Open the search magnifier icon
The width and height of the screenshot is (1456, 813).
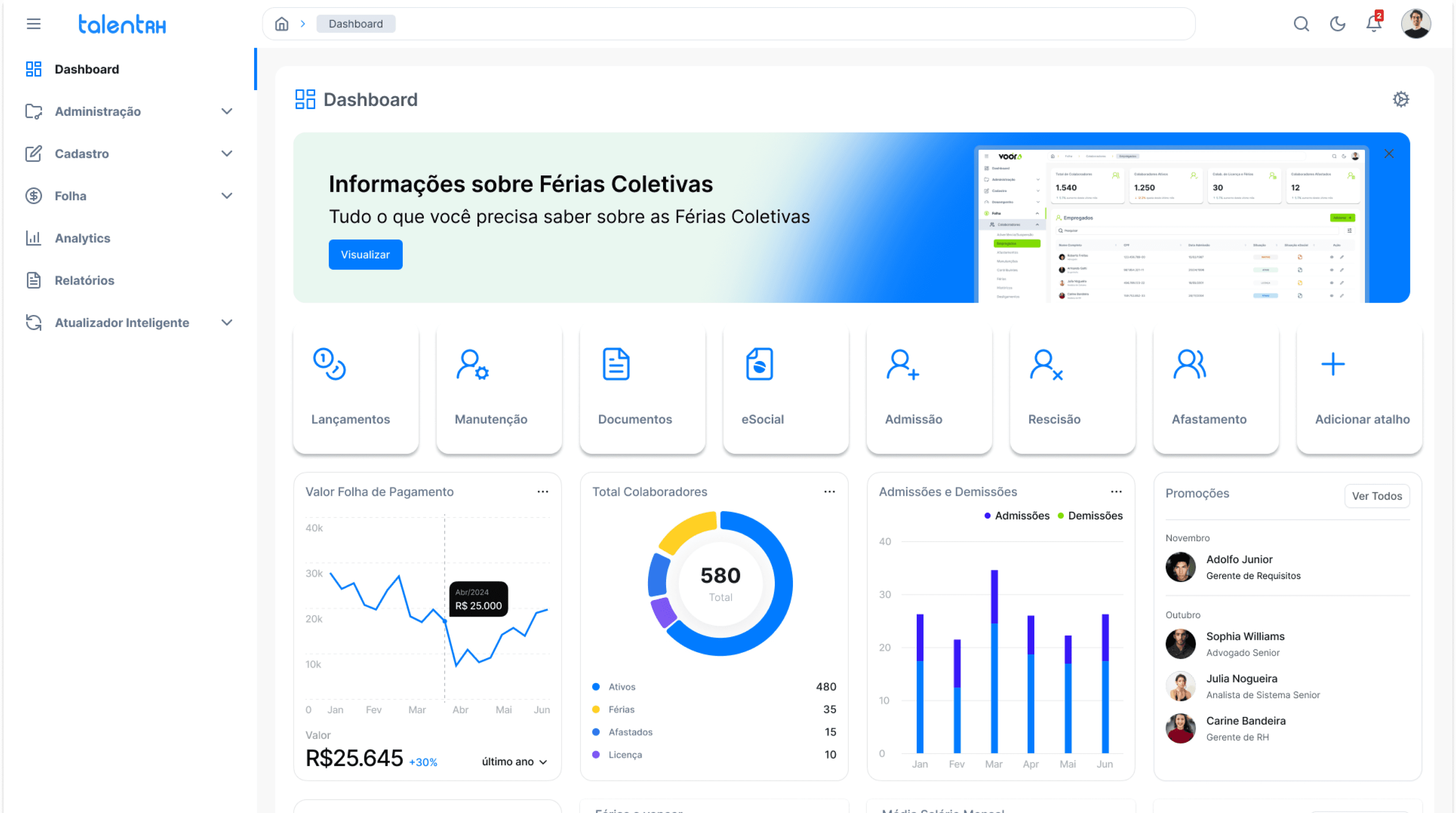coord(1301,24)
